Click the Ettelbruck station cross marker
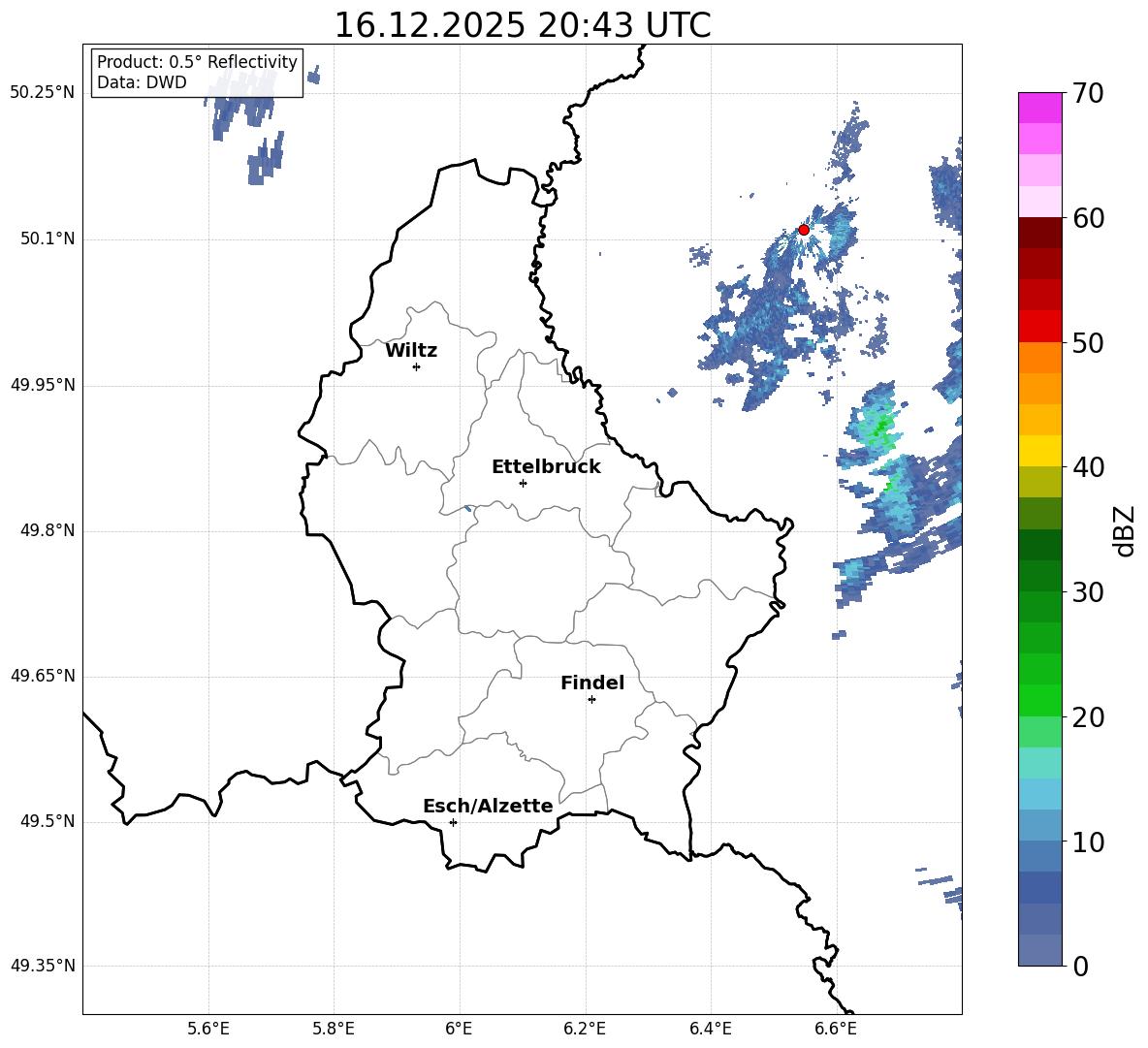Image resolution: width=1148 pixels, height=1048 pixels. pos(523,483)
